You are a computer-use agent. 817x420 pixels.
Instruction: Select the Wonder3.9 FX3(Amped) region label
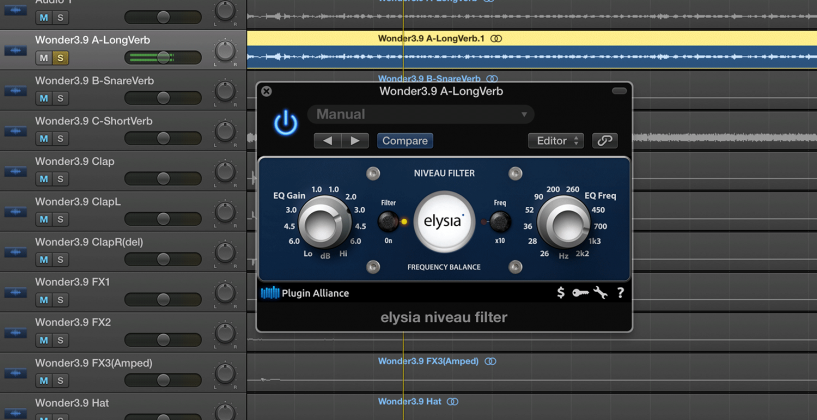click(428, 361)
